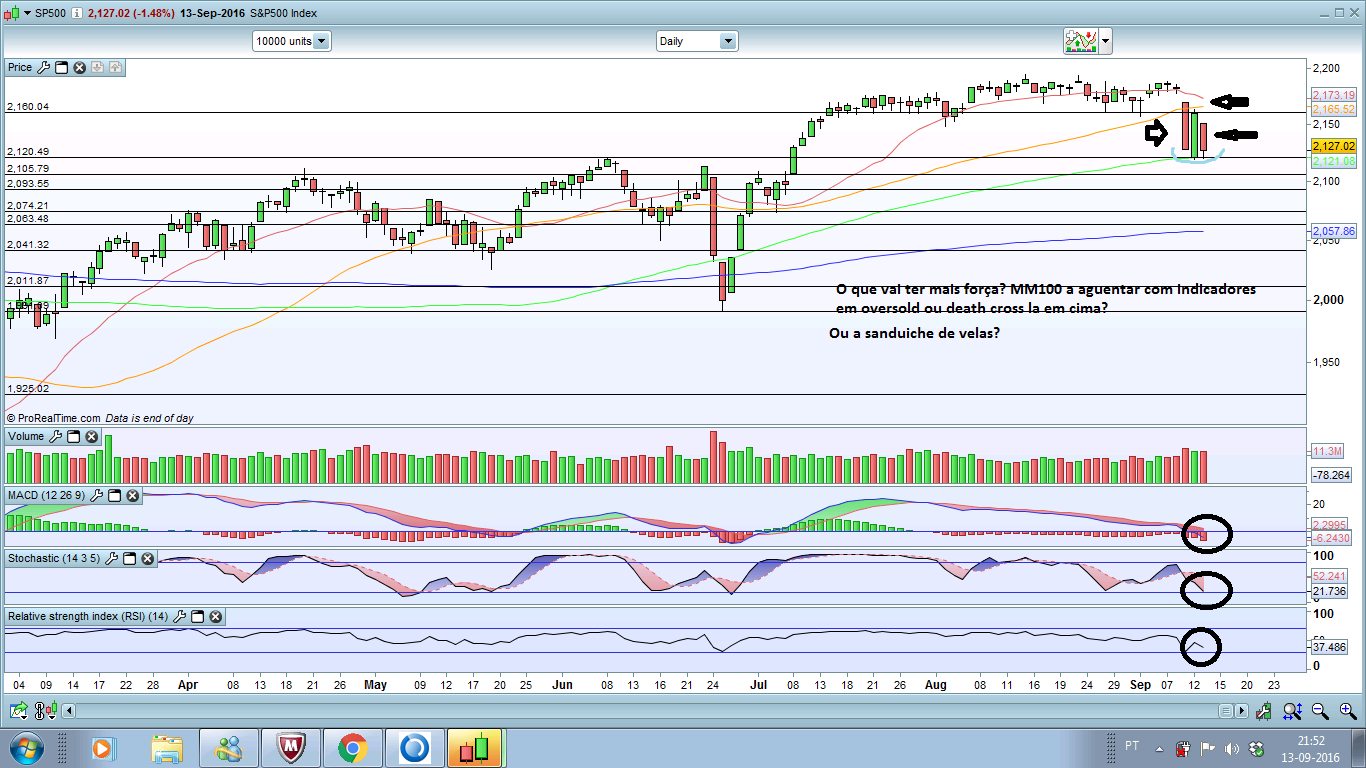Zoom out the chart horizontally
Screen dimensions: 1366x768
pos(1320,711)
